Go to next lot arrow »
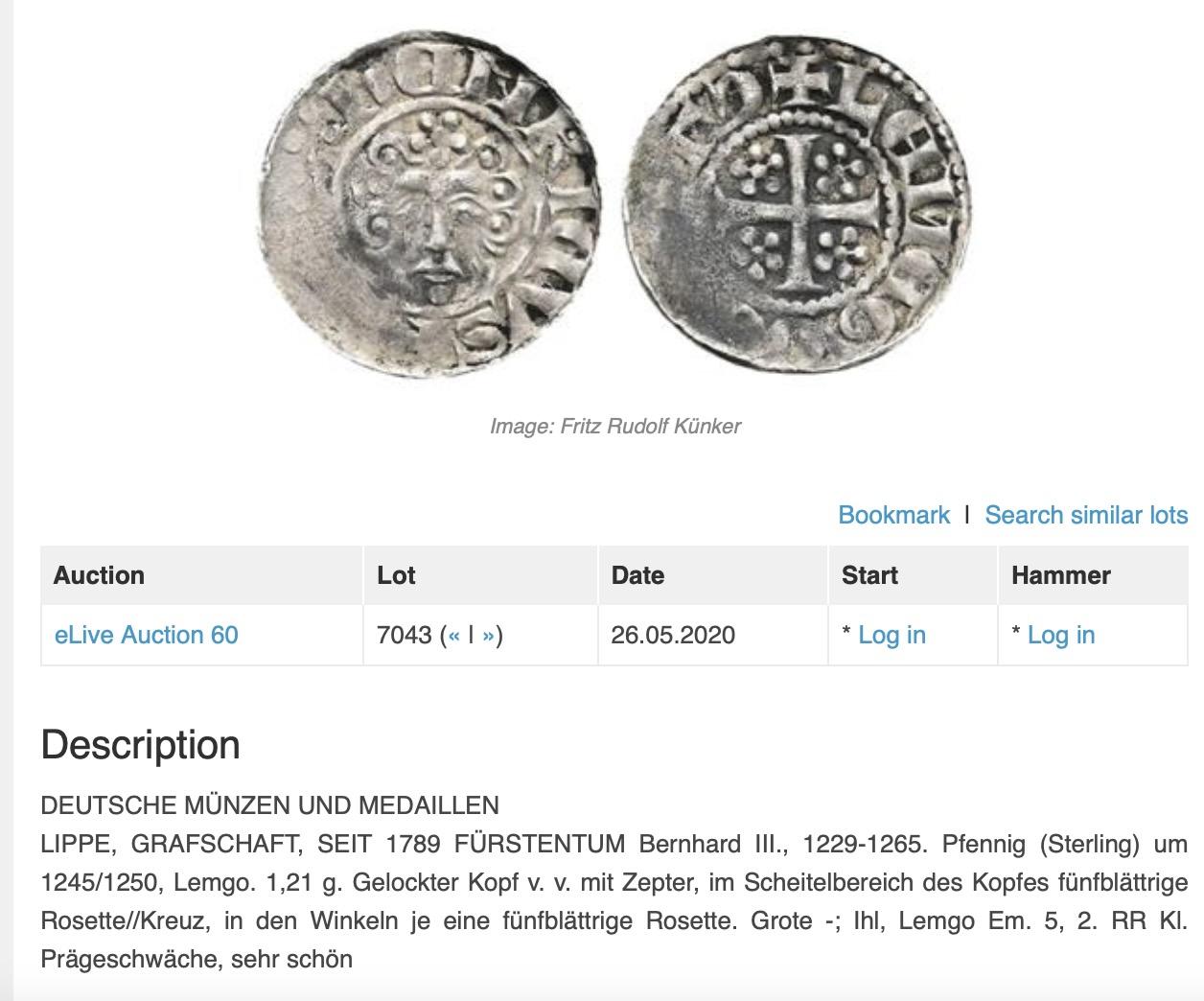Screen dimensions: 1204x1001 click(x=489, y=635)
